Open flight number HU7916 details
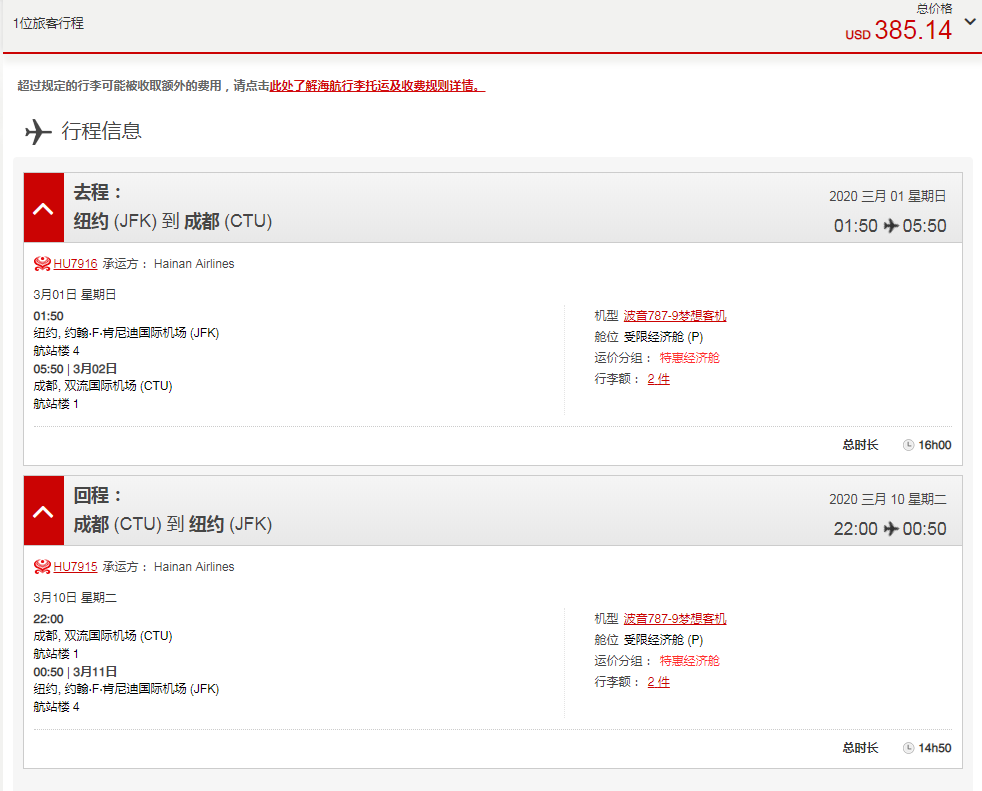Screen dimensions: 982x791 click(75, 264)
